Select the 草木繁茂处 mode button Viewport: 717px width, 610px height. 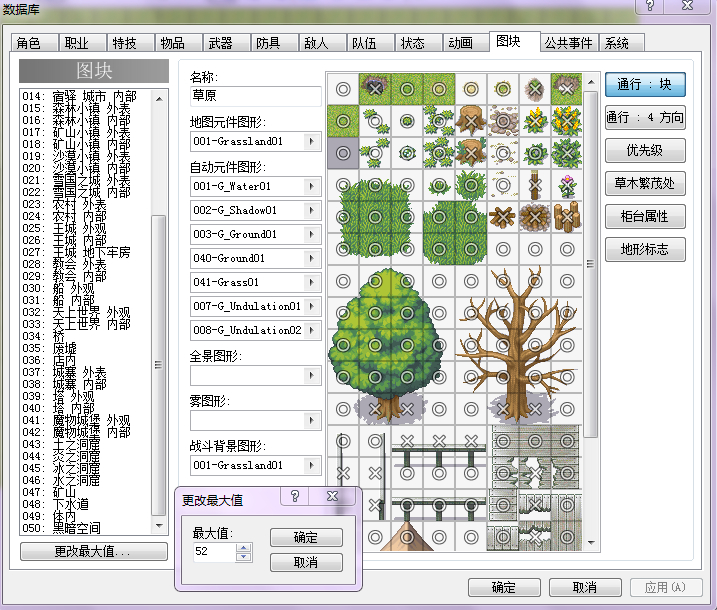pyautogui.click(x=645, y=183)
